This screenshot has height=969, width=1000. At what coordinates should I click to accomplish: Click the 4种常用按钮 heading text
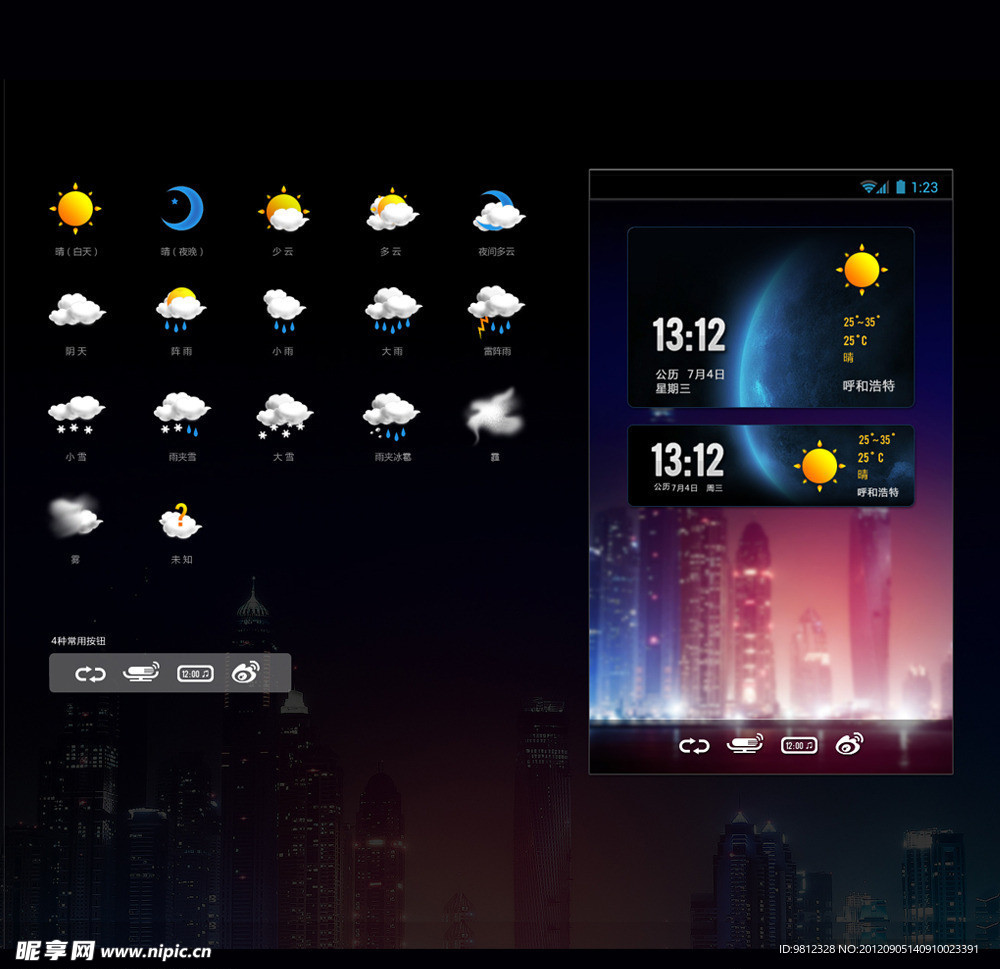pyautogui.click(x=78, y=640)
